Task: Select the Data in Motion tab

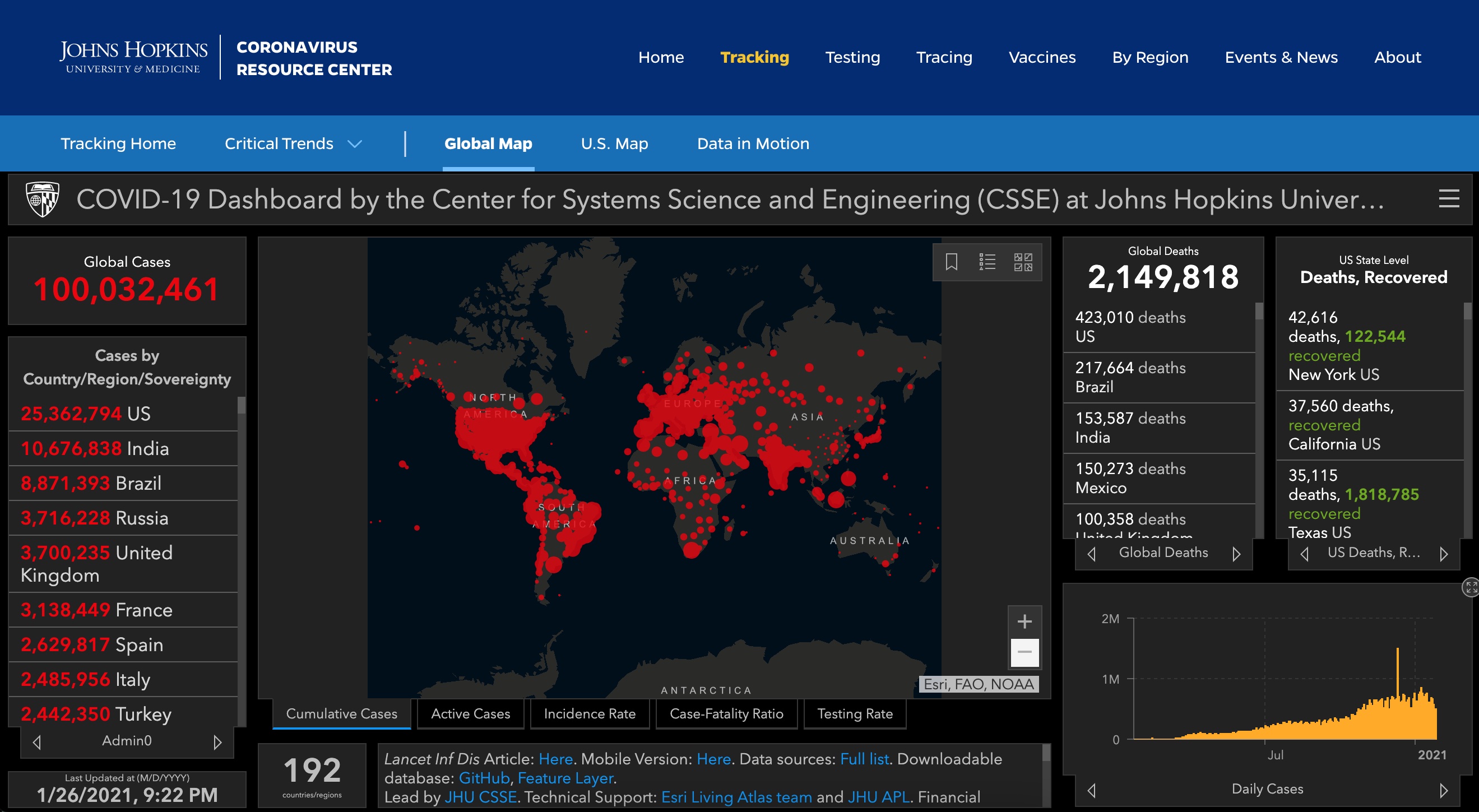Action: (x=753, y=143)
